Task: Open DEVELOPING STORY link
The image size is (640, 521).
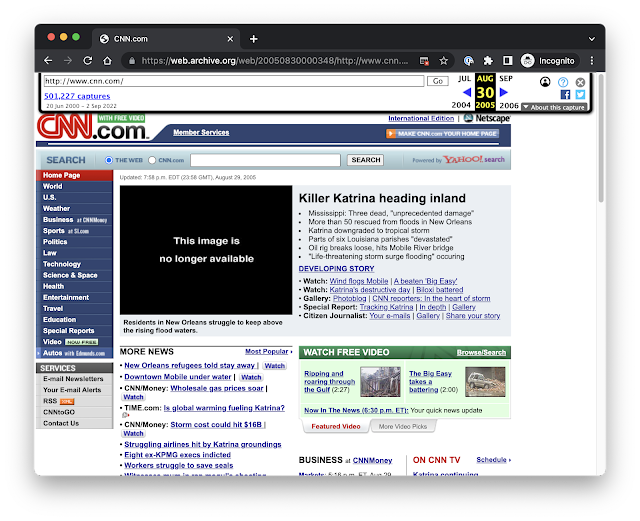Action: point(336,269)
